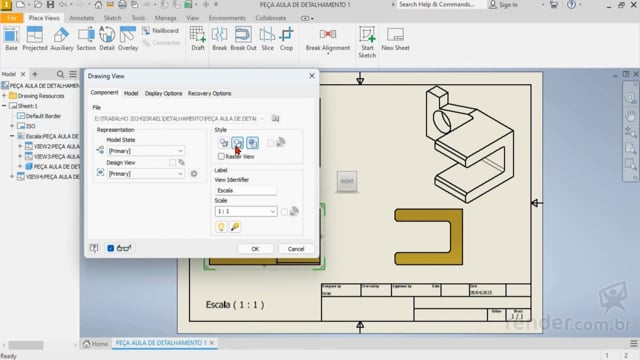This screenshot has width=640, height=360.
Task: Open dialog help question icon
Action: click(94, 248)
